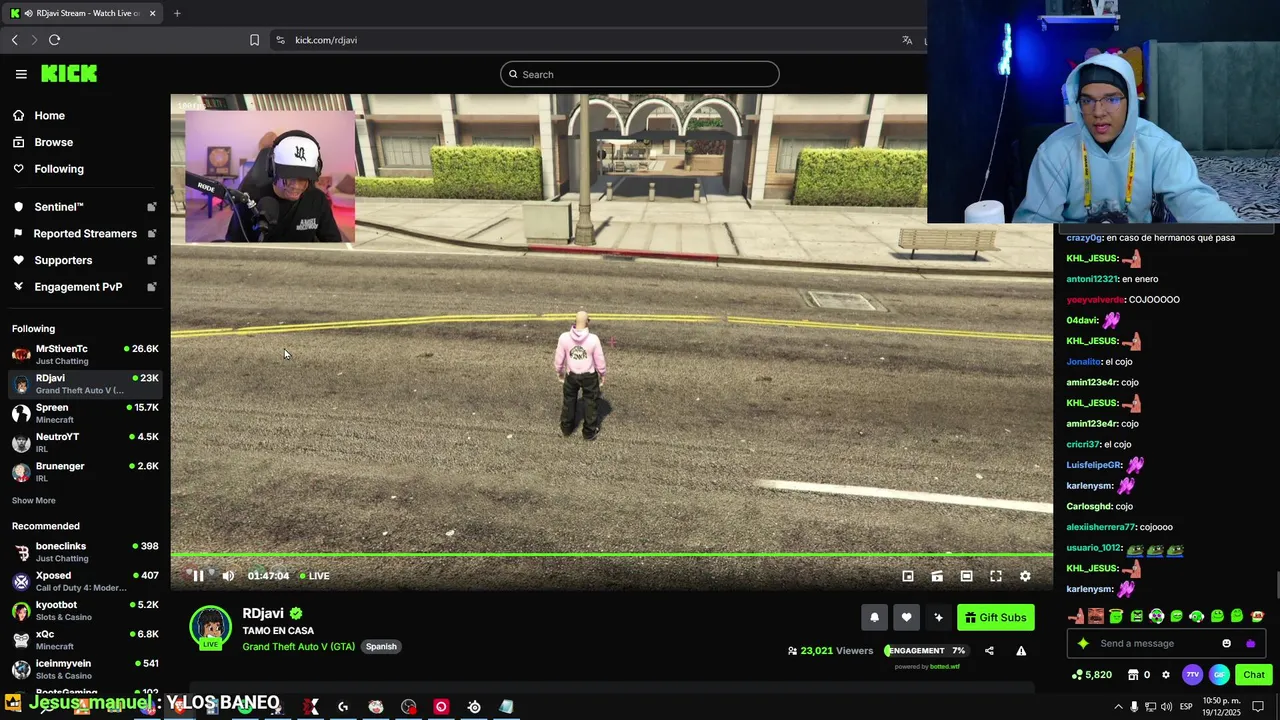
Task: Open the chat shop icon showing 0
Action: click(x=1140, y=675)
